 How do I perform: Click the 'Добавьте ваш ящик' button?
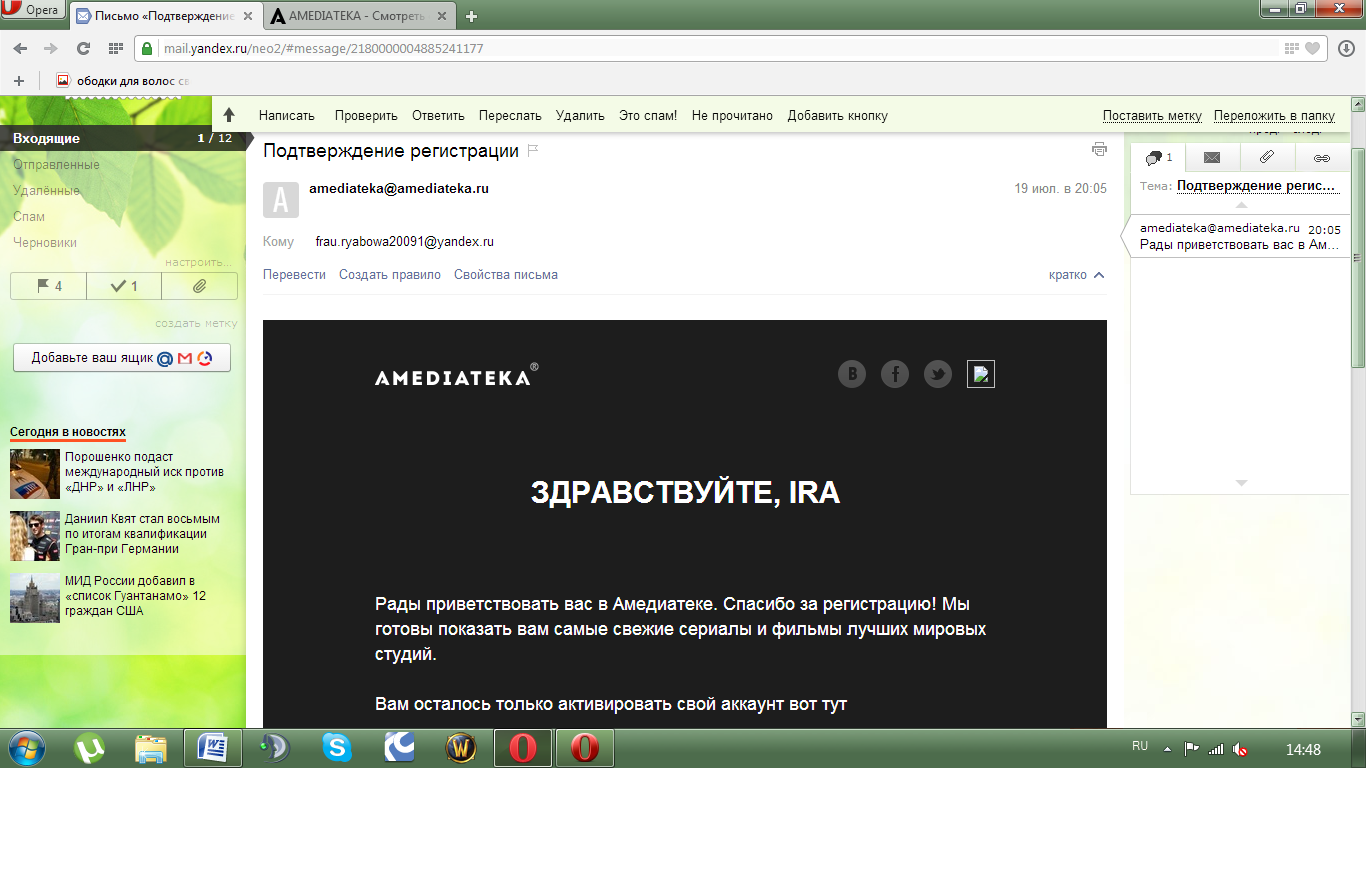(122, 358)
